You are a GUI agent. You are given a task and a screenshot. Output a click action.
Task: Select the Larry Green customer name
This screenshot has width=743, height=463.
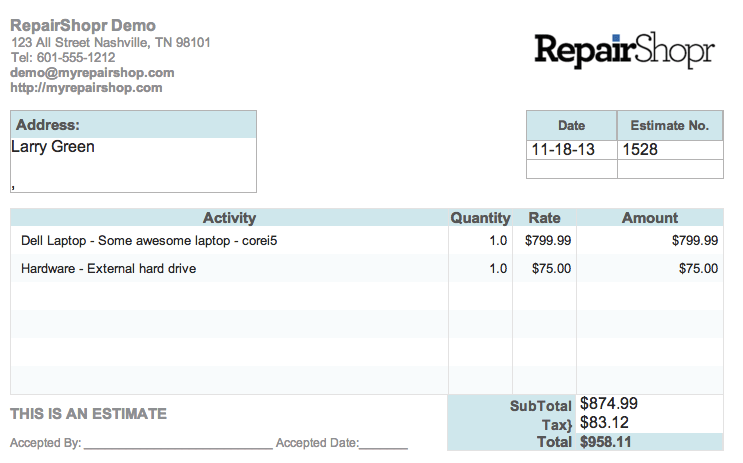pos(53,146)
